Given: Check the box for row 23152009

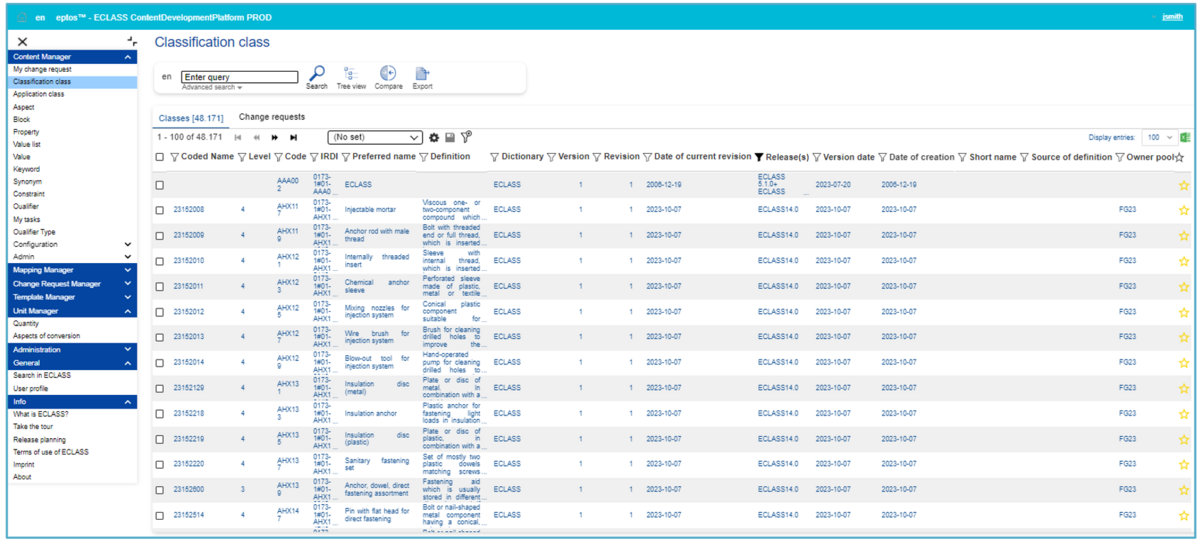Looking at the screenshot, I should pyautogui.click(x=160, y=236).
